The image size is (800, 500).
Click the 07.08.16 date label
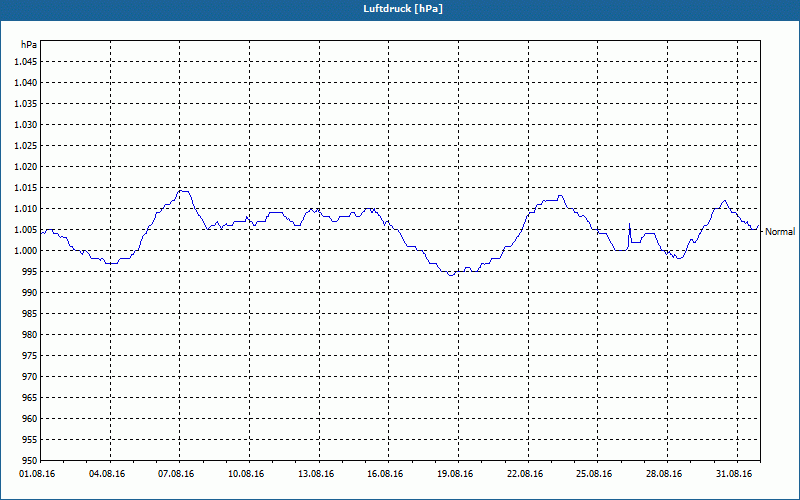point(177,474)
